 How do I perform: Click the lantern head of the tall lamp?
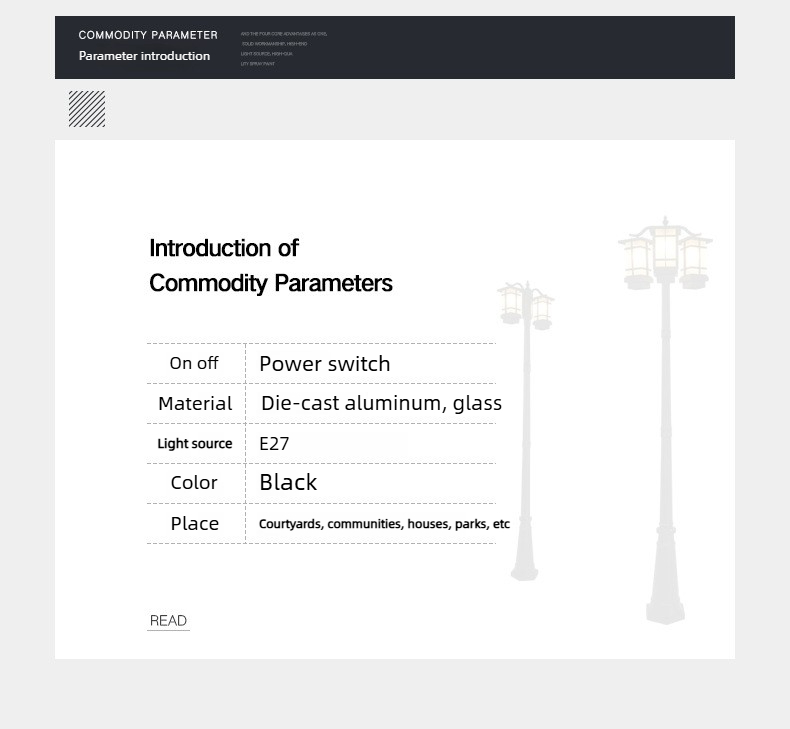(x=665, y=253)
